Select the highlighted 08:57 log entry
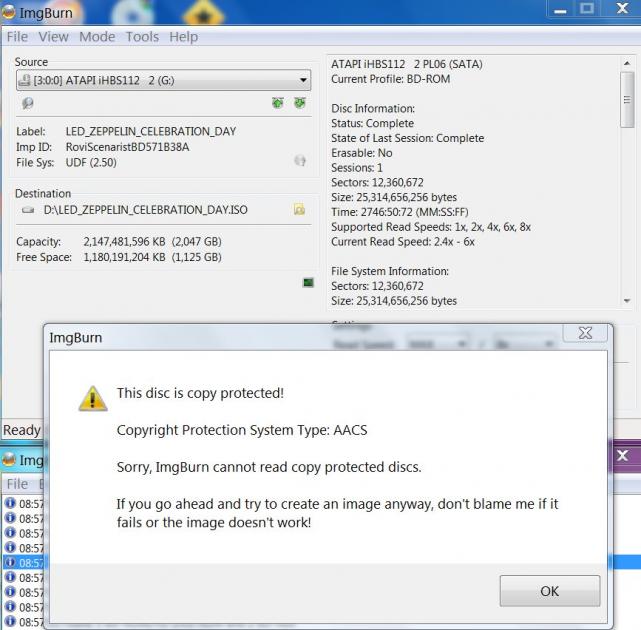Viewport: 641px width, 630px height. (25, 563)
